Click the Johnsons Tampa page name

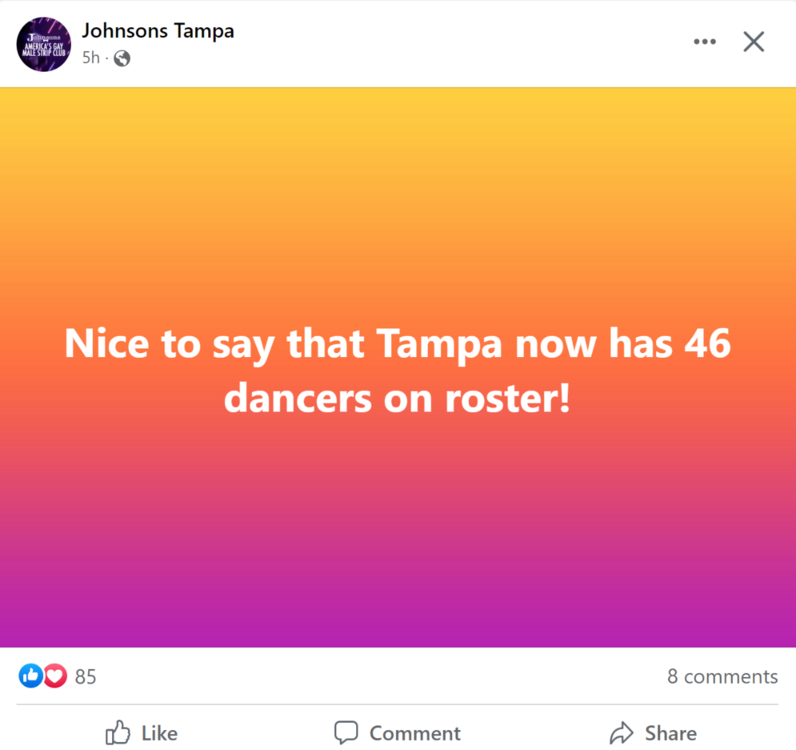(158, 30)
